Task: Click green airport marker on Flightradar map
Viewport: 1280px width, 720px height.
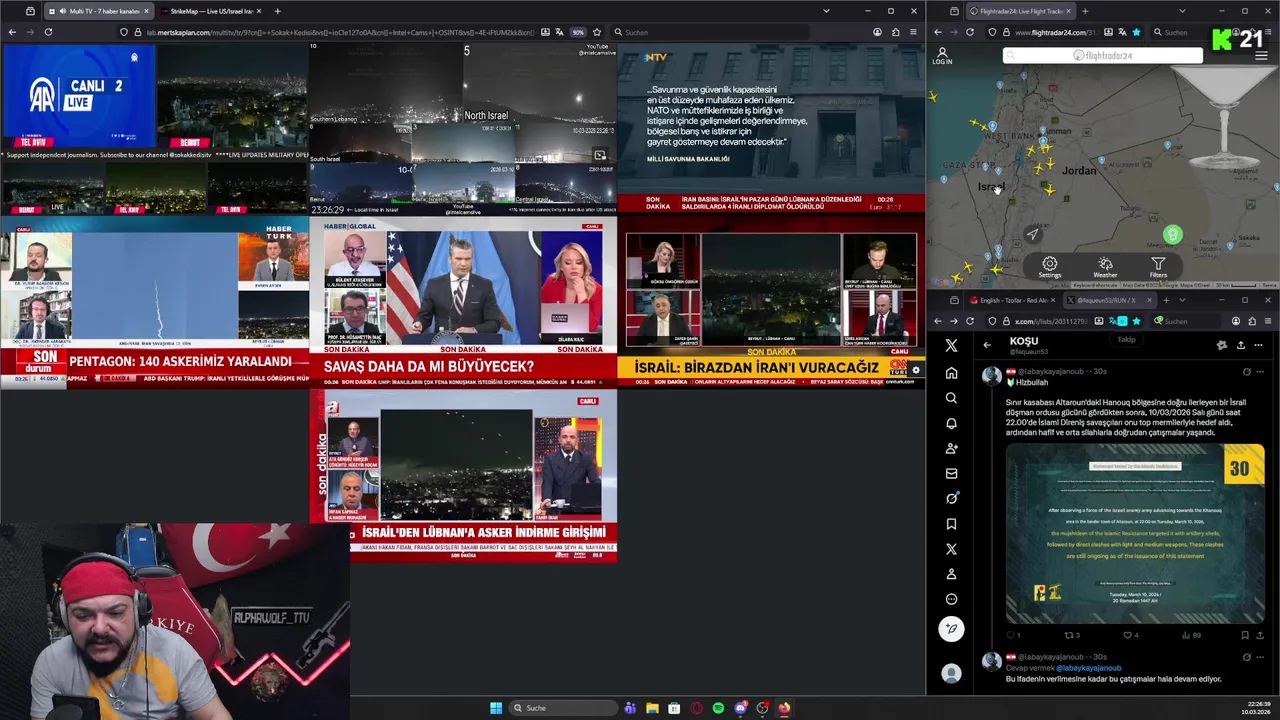Action: [x=1172, y=234]
